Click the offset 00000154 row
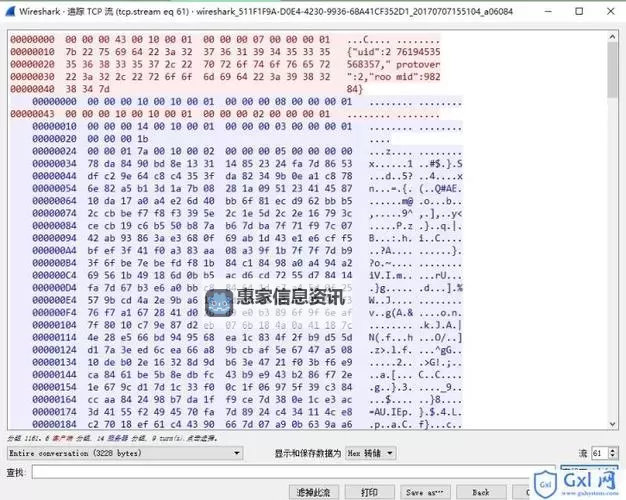This screenshot has height=500, width=626. click(247, 387)
